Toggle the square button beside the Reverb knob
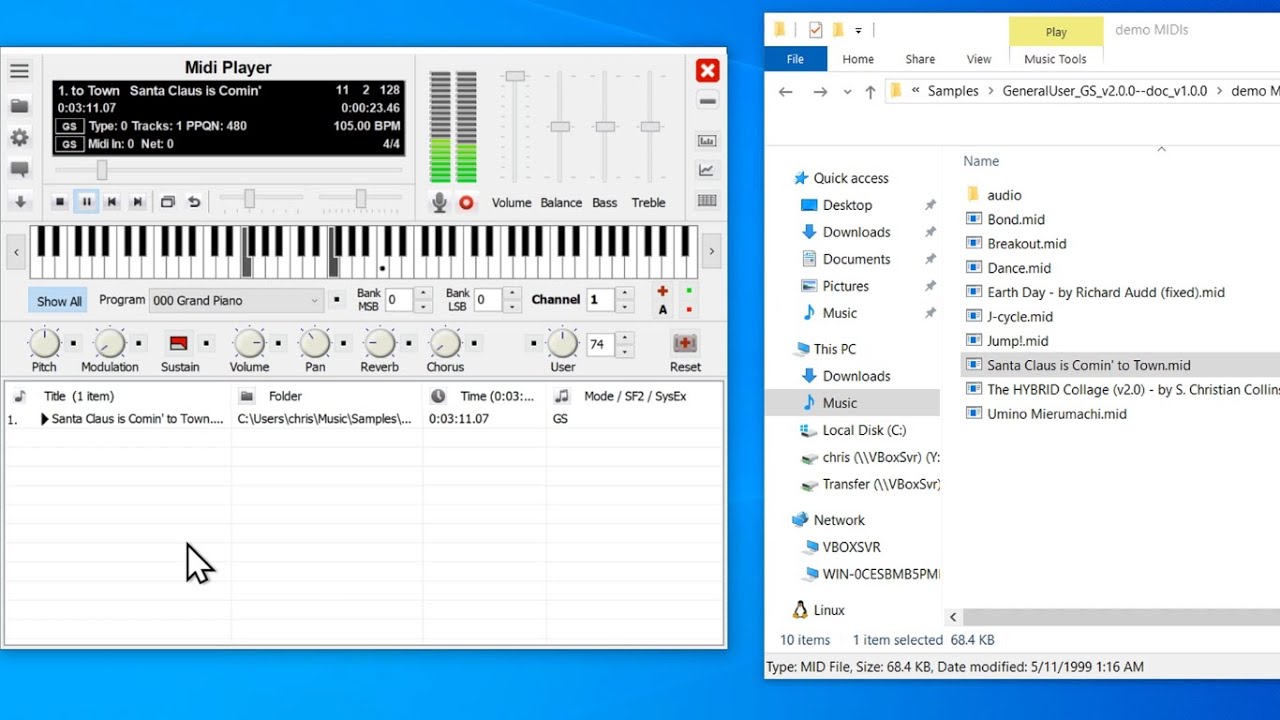 [x=409, y=343]
